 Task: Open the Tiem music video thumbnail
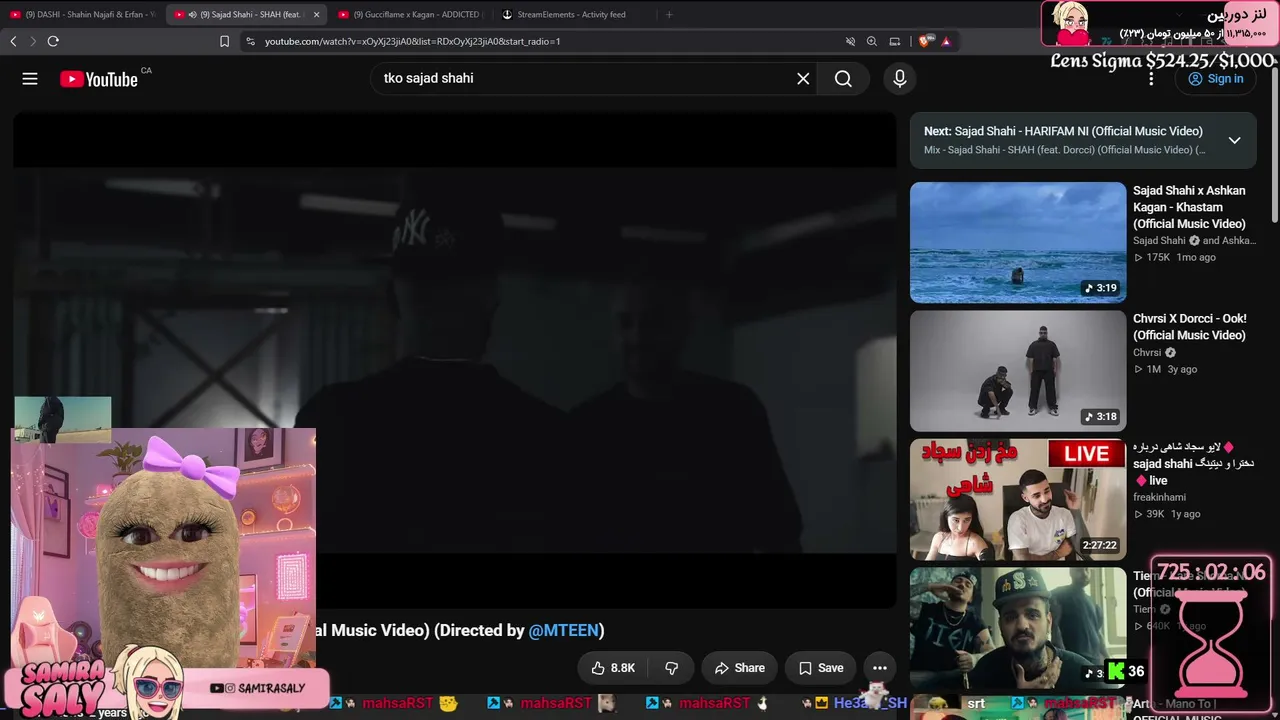click(1018, 629)
